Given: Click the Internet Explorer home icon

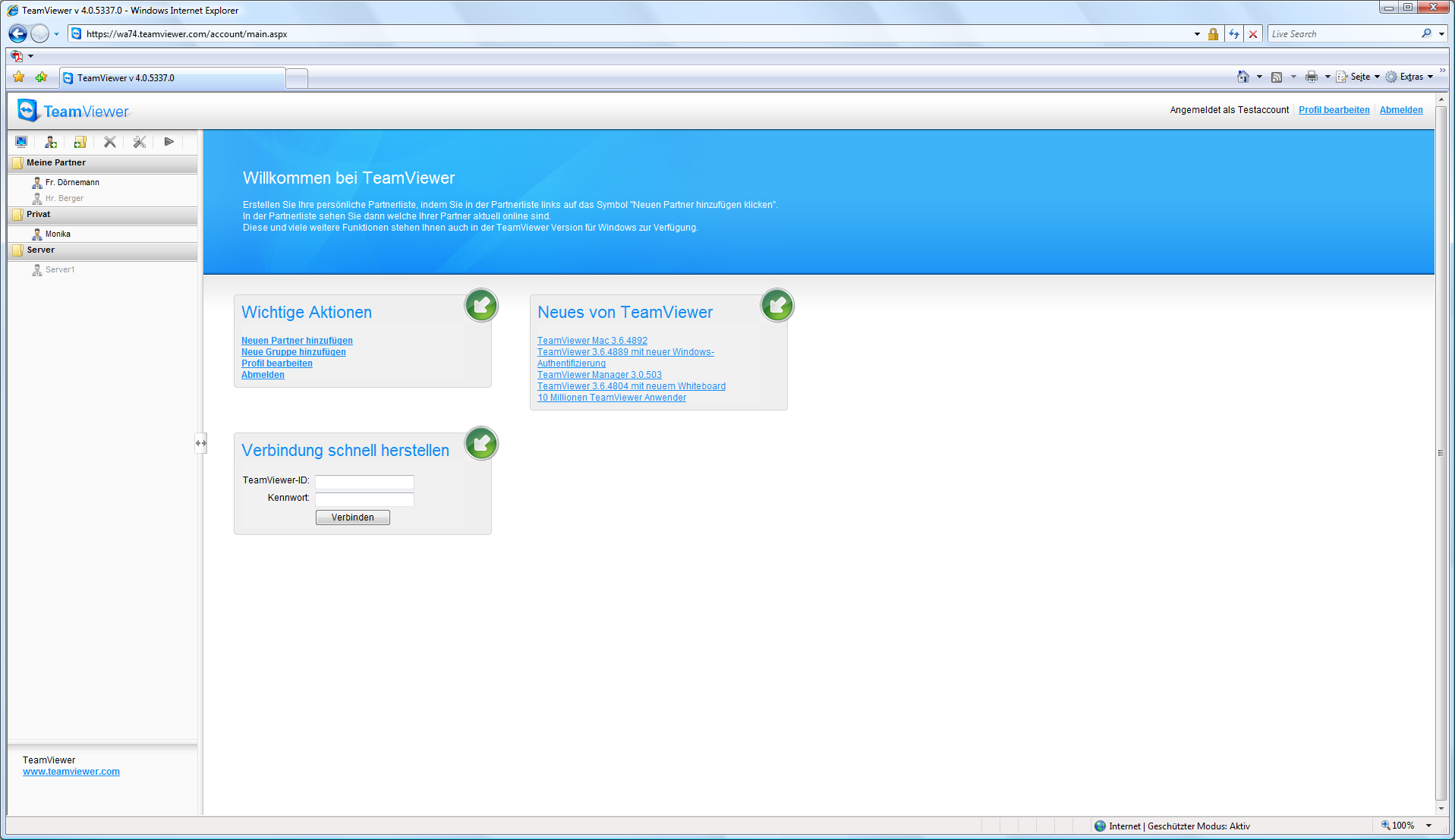Looking at the screenshot, I should [1242, 77].
